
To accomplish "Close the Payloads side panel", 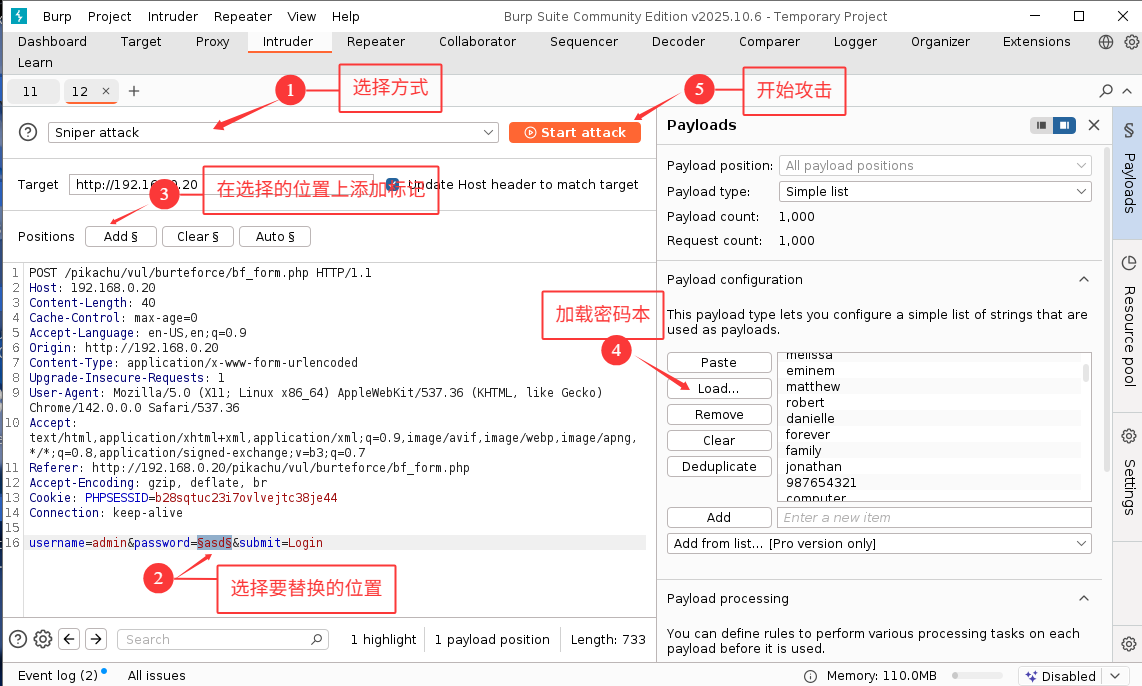I will click(x=1093, y=125).
